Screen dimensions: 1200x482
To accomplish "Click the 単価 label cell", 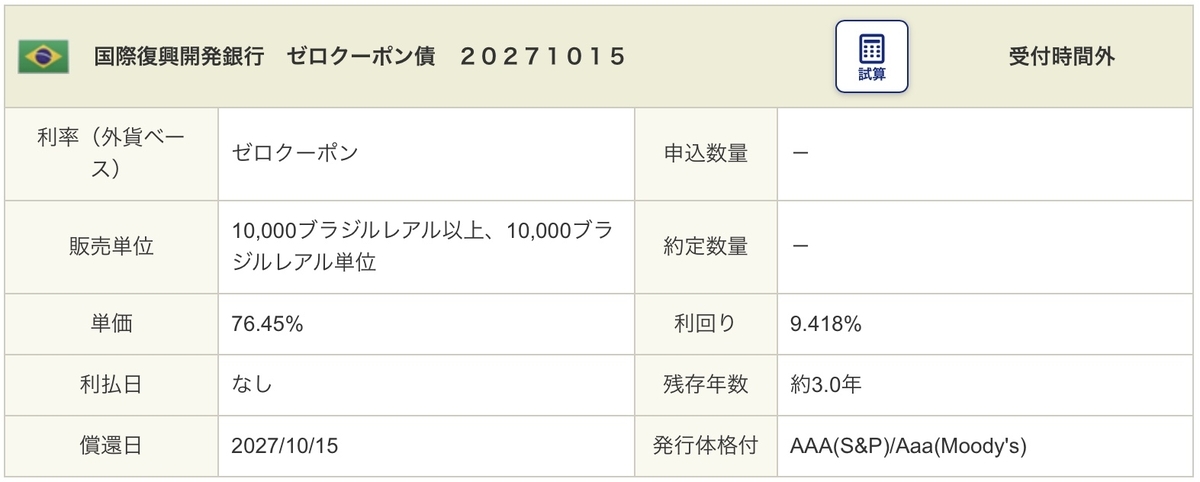I will (x=110, y=324).
